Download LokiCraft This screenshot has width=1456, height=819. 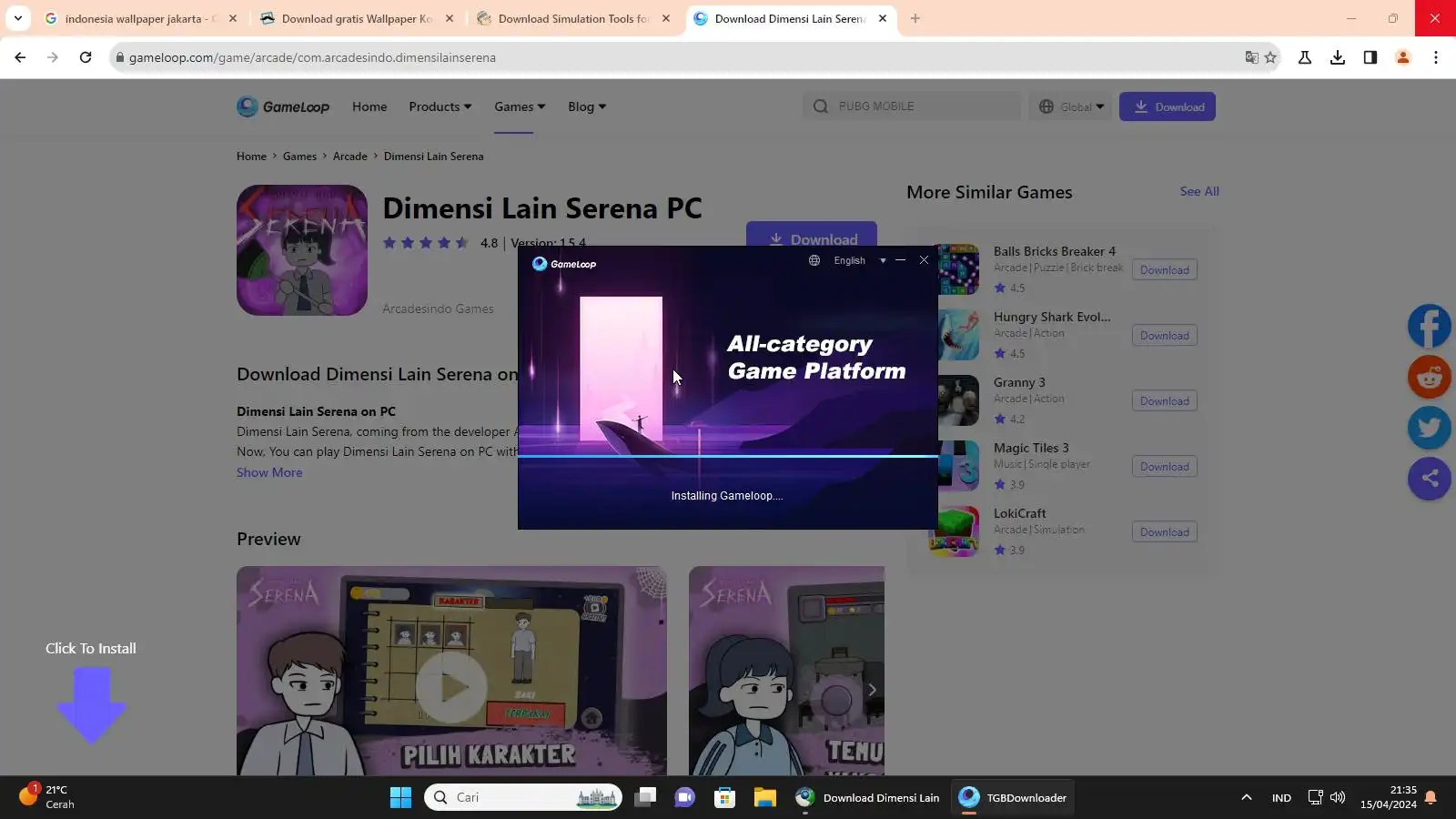[1165, 532]
